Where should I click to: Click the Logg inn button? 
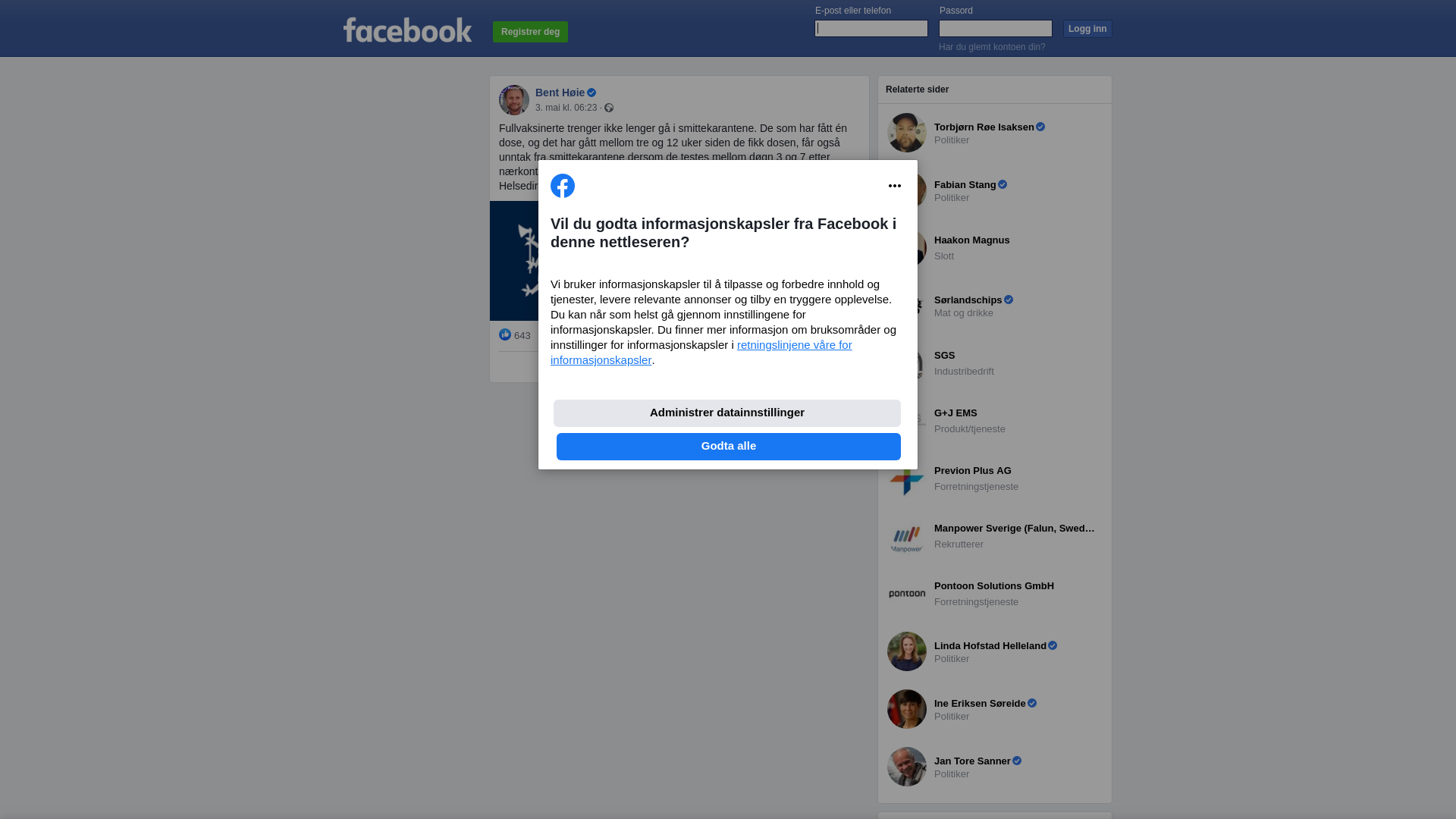coord(1087,29)
